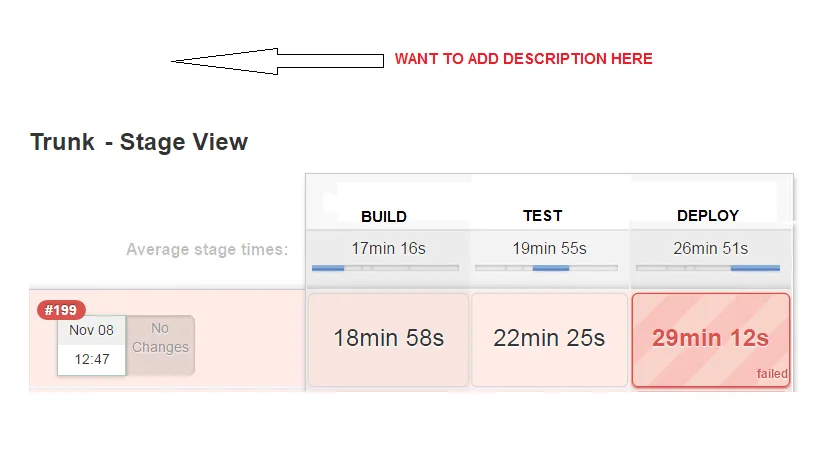Screen dimensions: 835x470
Task: Open the failed DEPLOY cell showing 29min 12s
Action: (710, 338)
